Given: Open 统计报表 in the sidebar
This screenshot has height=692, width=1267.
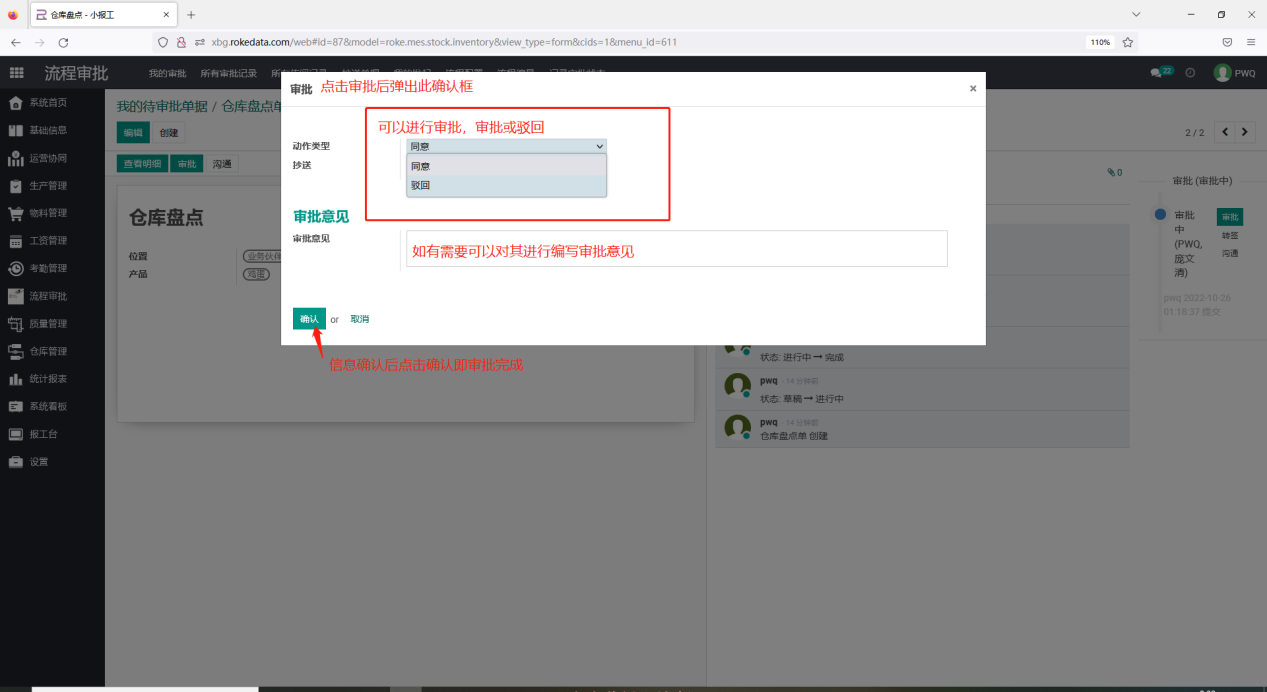Looking at the screenshot, I should (x=47, y=379).
